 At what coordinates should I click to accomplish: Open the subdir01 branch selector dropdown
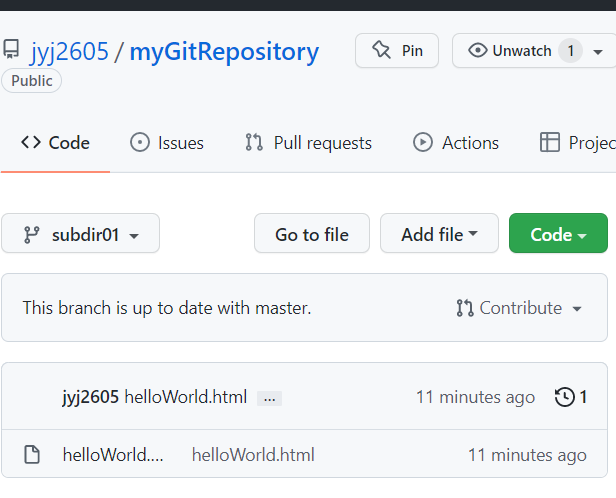coord(81,233)
